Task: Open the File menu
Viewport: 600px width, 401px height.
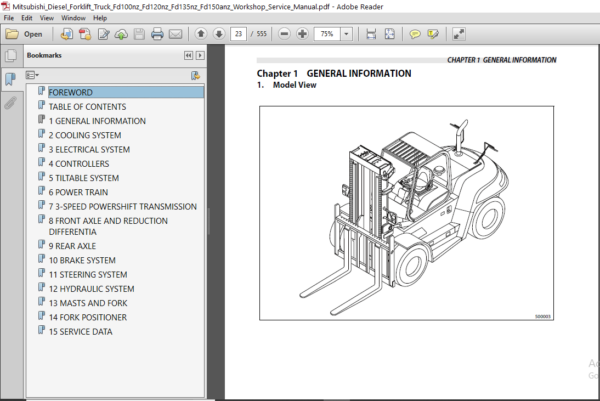Action: click(8, 18)
